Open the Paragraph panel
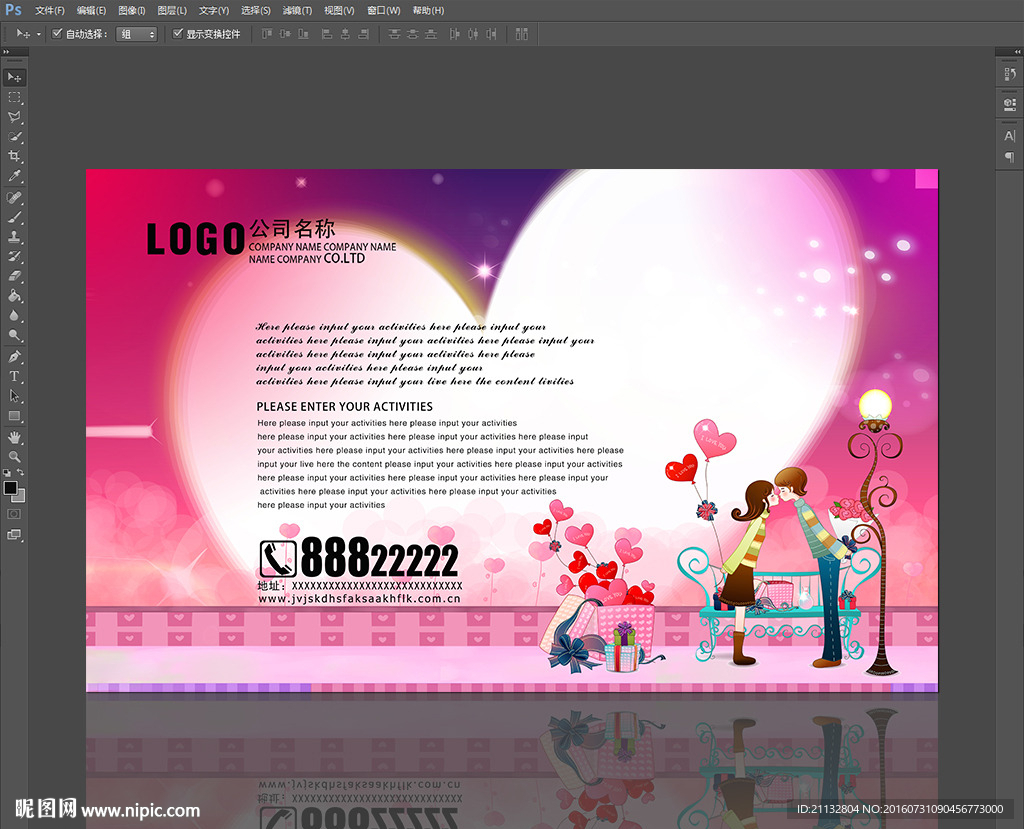The image size is (1024, 829). [x=1010, y=157]
